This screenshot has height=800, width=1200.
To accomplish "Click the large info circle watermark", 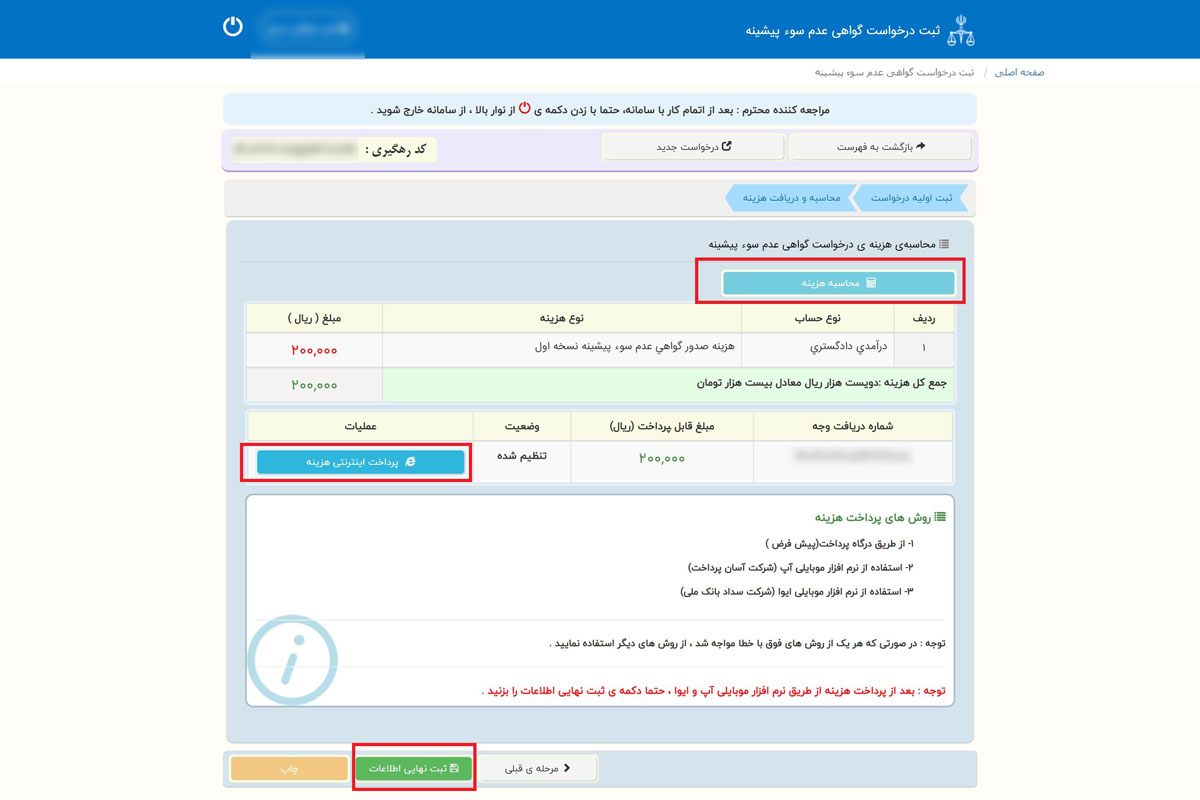I will click(x=292, y=660).
